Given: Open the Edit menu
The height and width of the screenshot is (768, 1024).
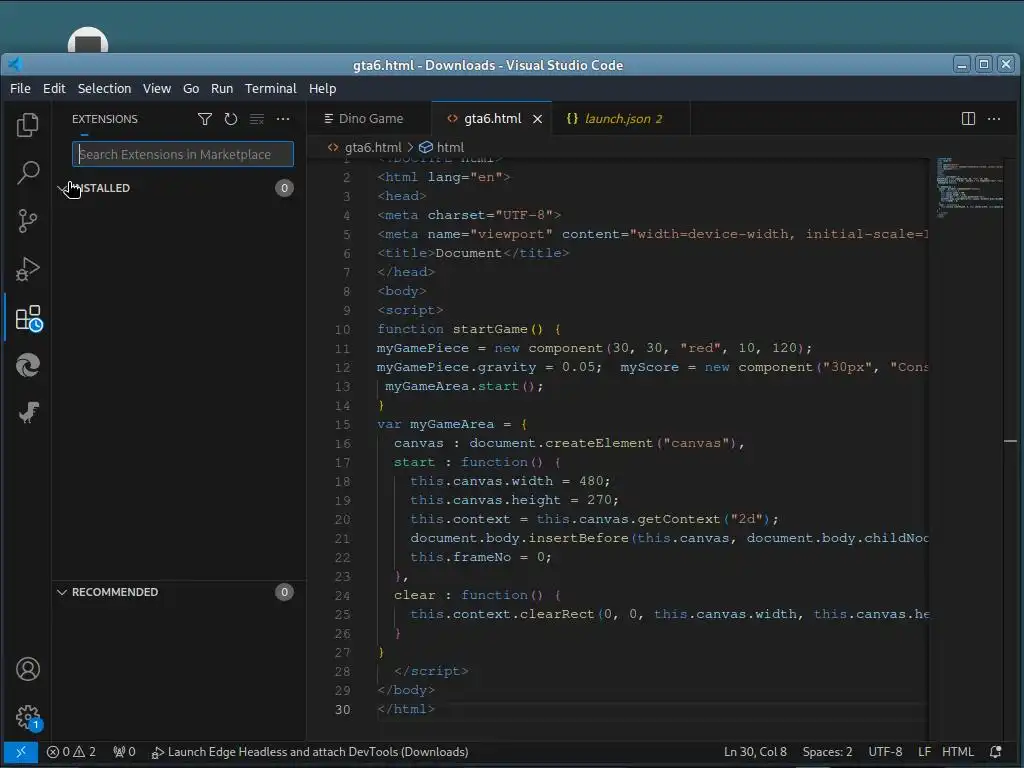Looking at the screenshot, I should point(54,88).
